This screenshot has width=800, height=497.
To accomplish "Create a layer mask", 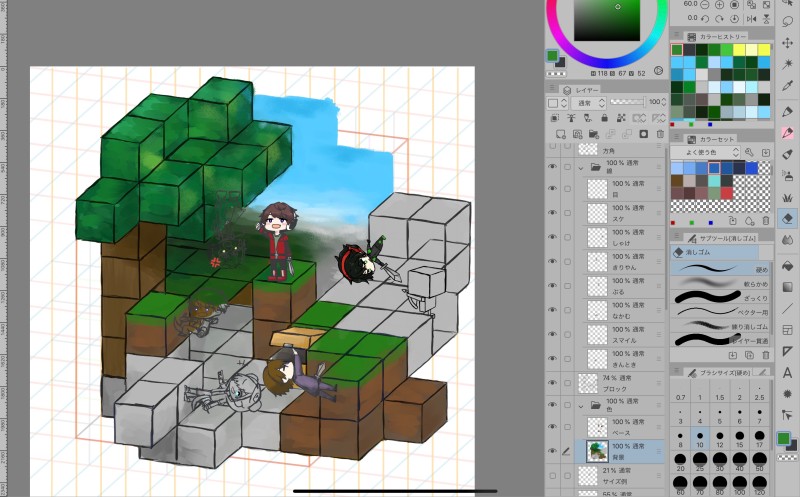I will click(x=644, y=134).
